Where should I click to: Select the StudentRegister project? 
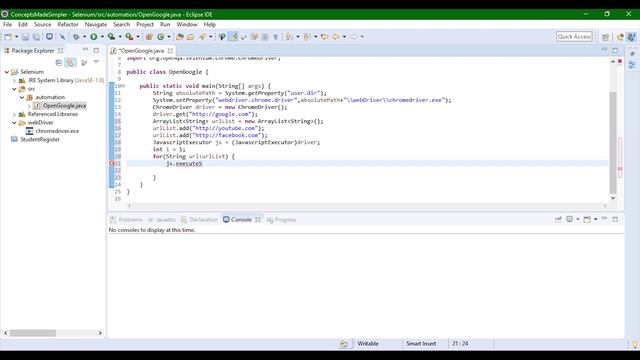pyautogui.click(x=40, y=140)
